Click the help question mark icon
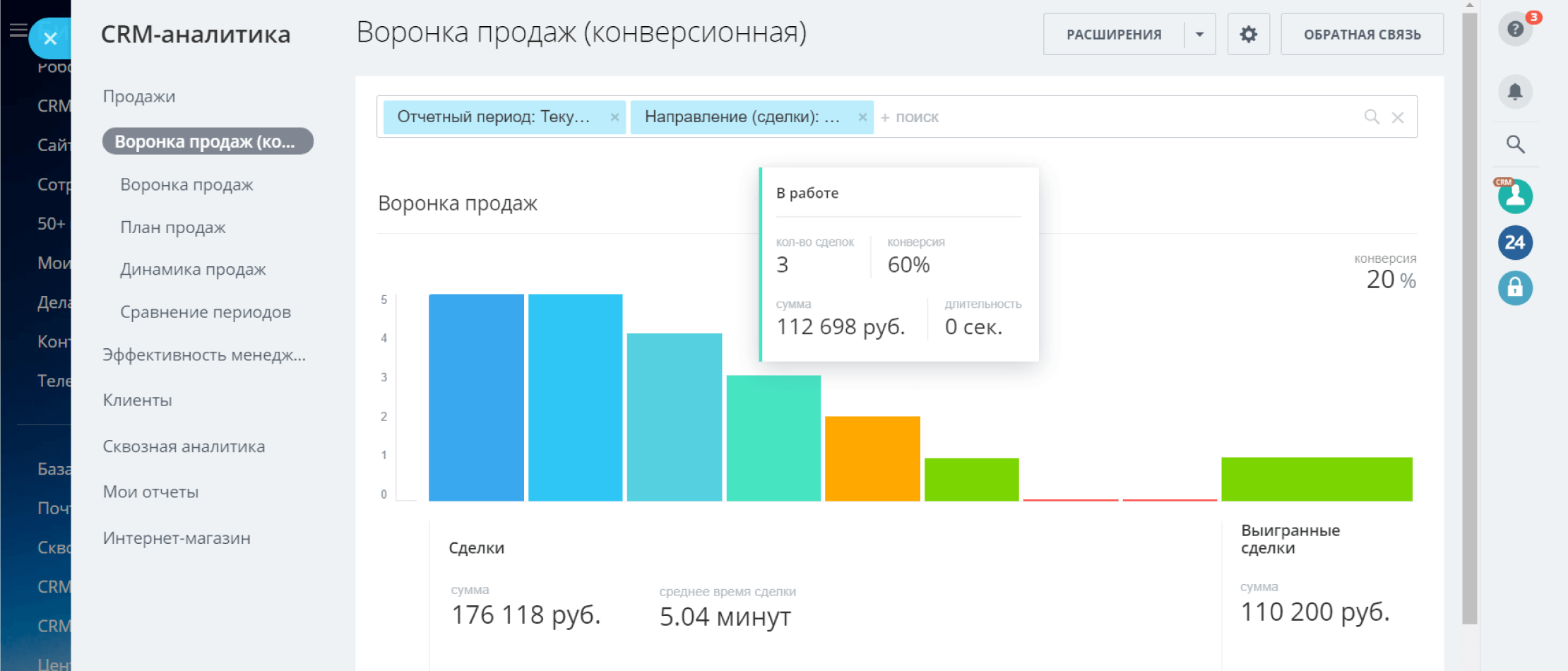 click(1514, 29)
